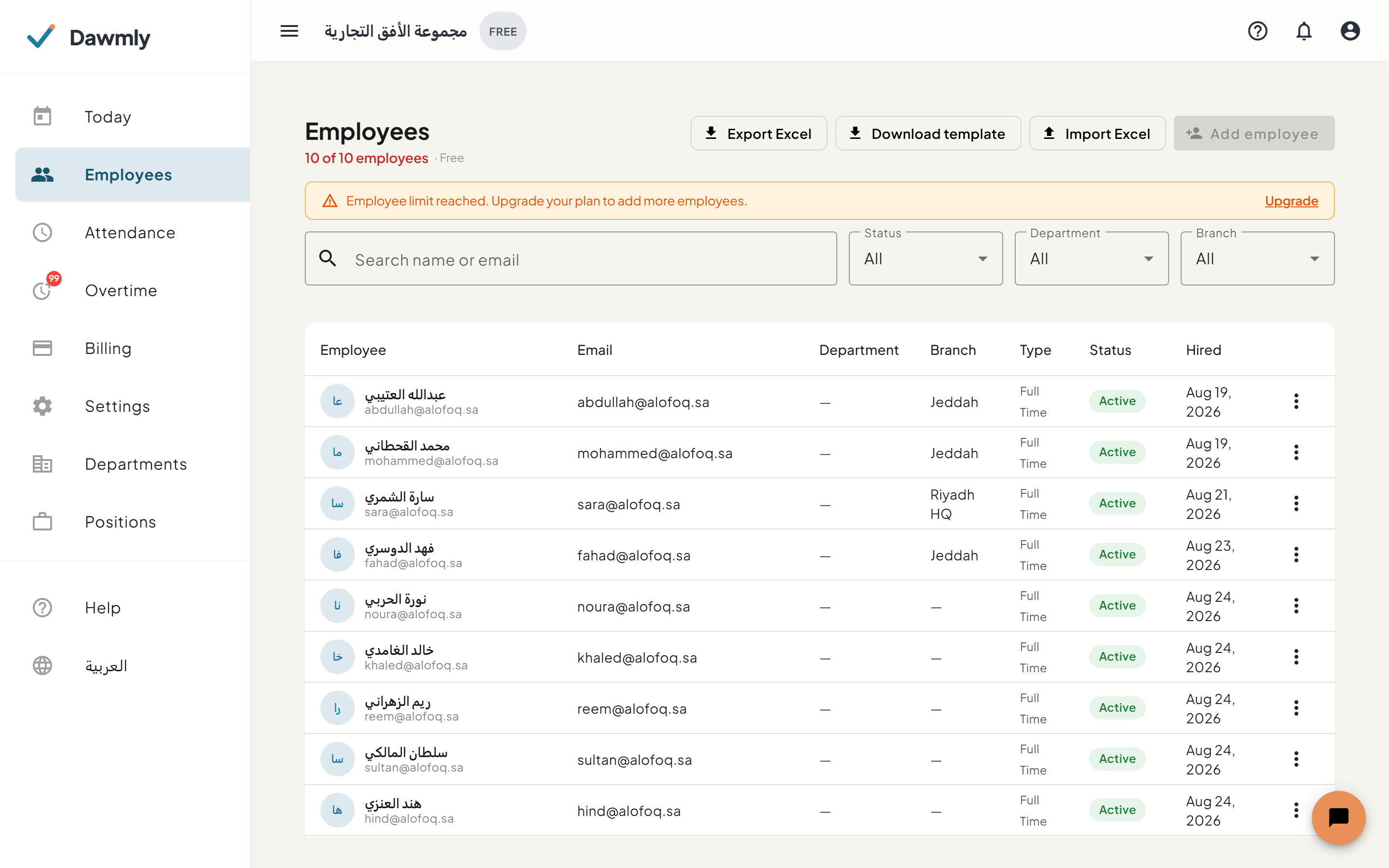Click the warning triangle in limit banner
This screenshot has height=868, width=1389.
(x=329, y=201)
